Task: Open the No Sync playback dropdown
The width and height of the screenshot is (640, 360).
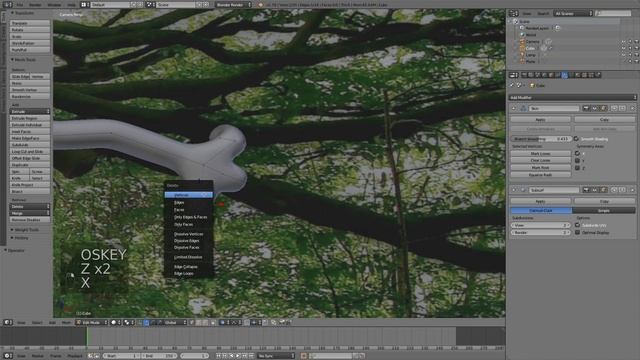Action: [x=276, y=356]
